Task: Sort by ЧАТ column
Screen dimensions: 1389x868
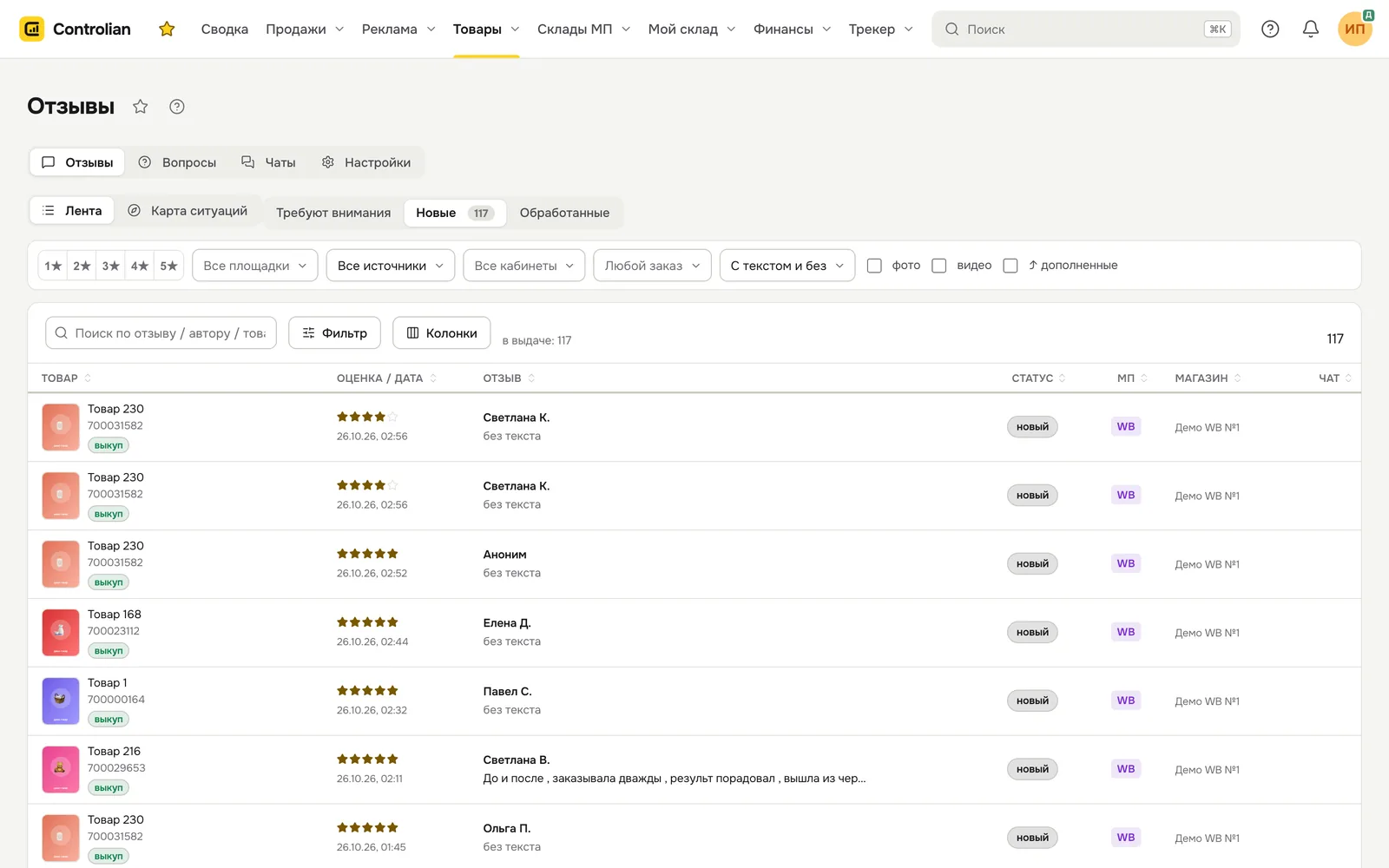Action: pyautogui.click(x=1348, y=378)
